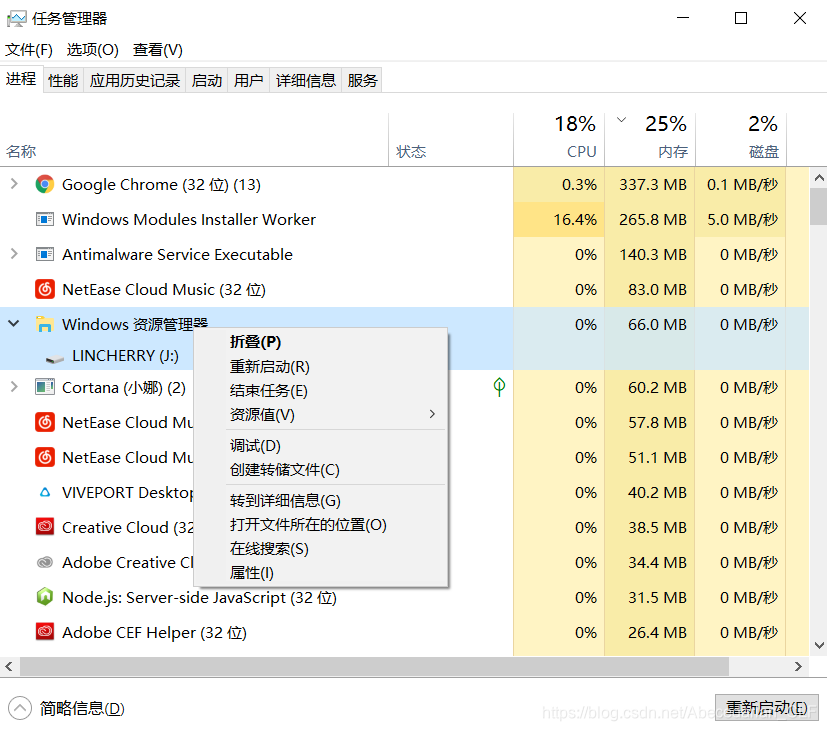Viewport: 827px width, 731px height.
Task: Click the 5.0 MB/秒 disk cell
Action: click(x=741, y=219)
